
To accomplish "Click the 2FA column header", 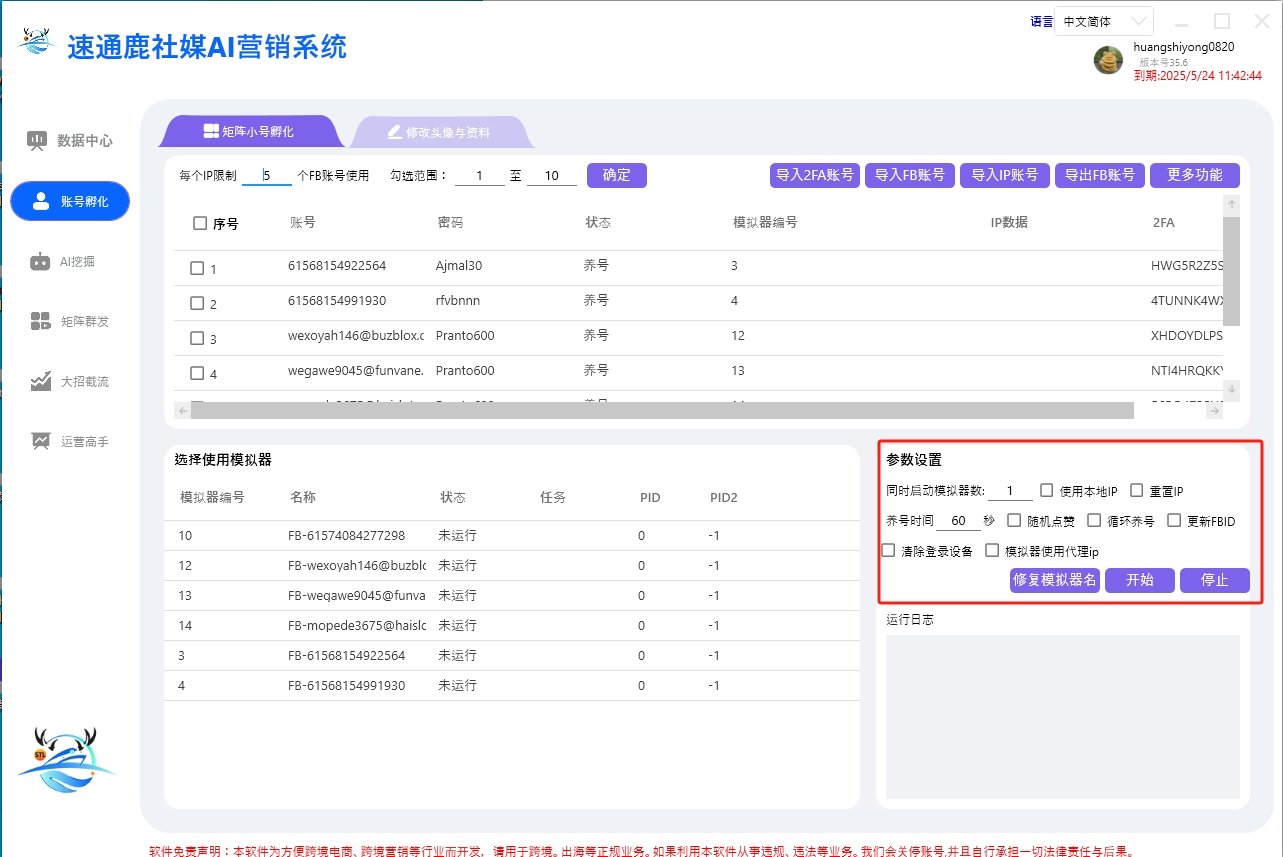I will pyautogui.click(x=1164, y=222).
